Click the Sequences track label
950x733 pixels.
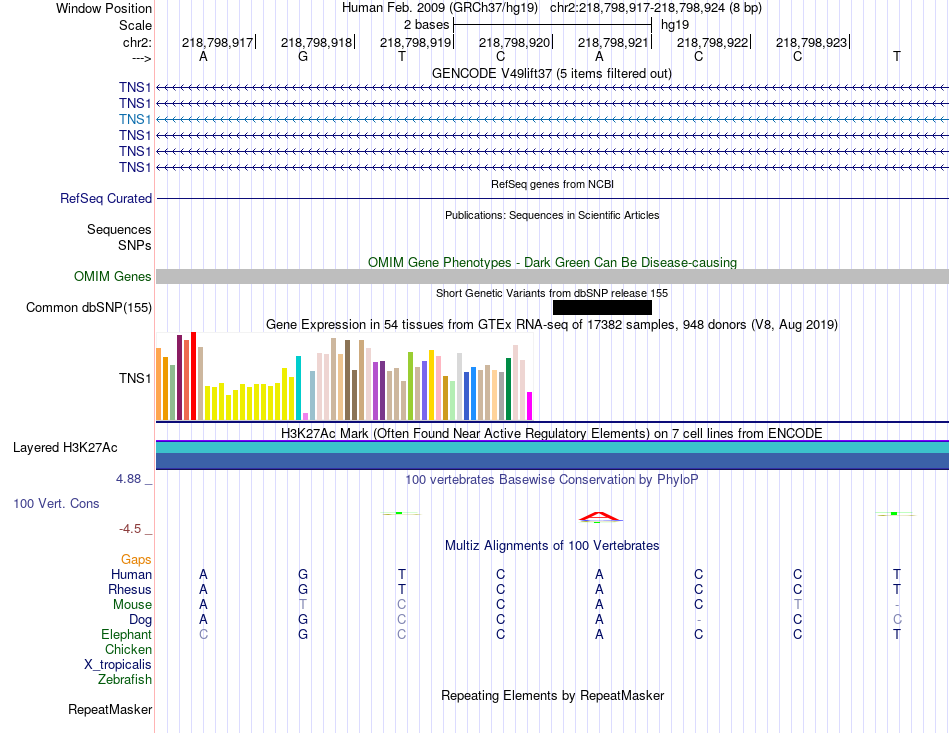(119, 230)
